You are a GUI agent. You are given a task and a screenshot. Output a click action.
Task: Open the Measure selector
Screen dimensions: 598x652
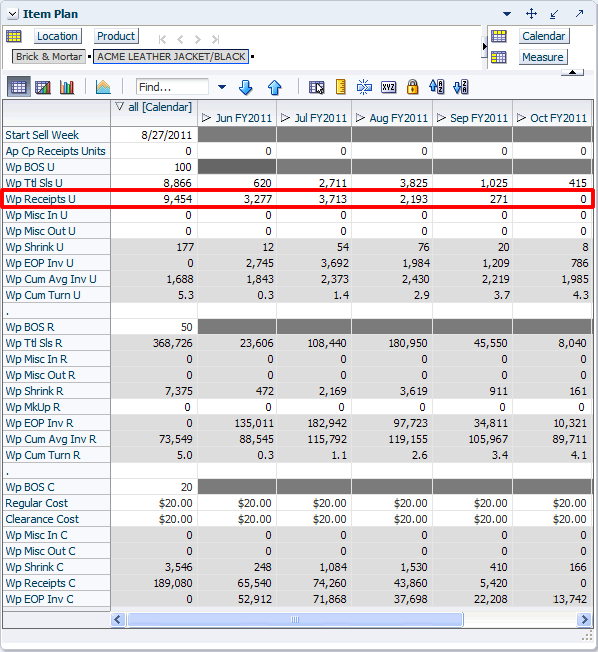pyautogui.click(x=543, y=57)
